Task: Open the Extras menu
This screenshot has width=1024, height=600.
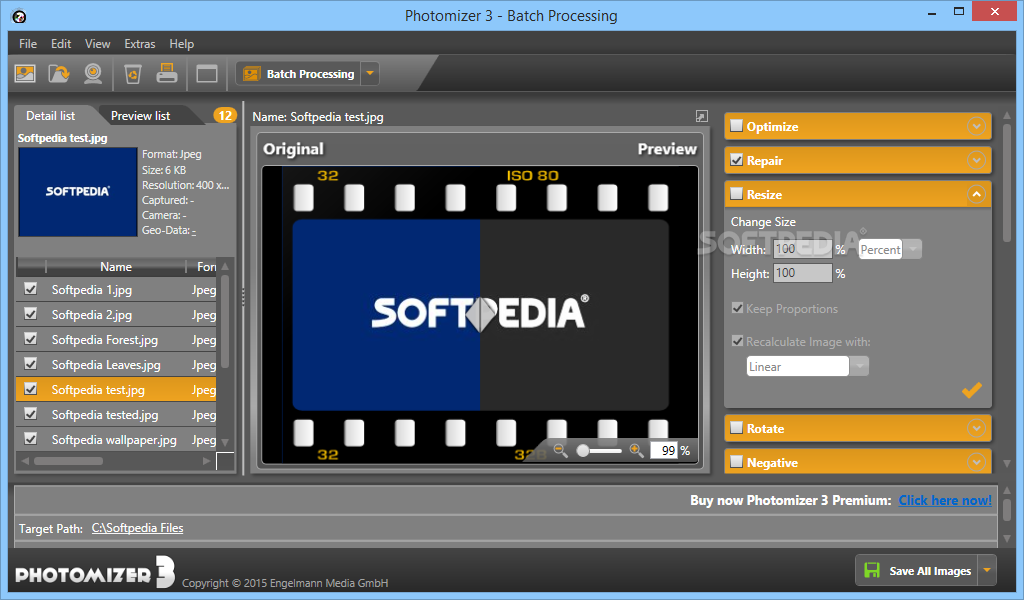Action: (x=140, y=44)
